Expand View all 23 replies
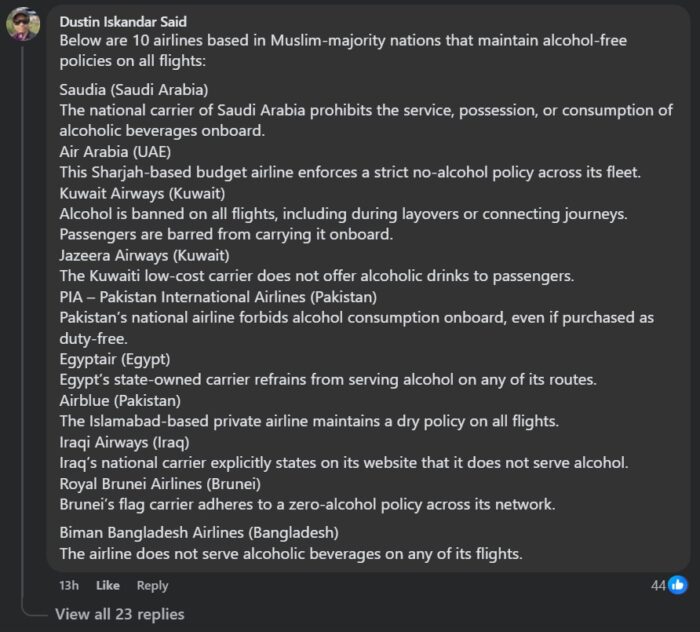Screen dimensions: 700x632 pyautogui.click(x=119, y=614)
